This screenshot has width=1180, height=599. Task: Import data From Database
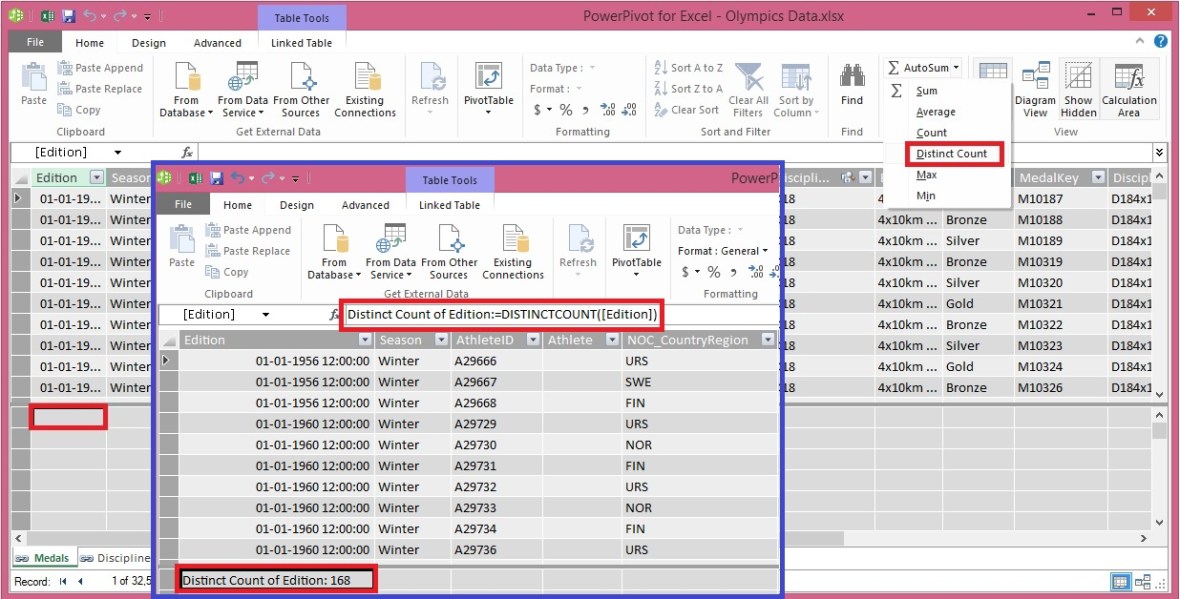tap(185, 90)
